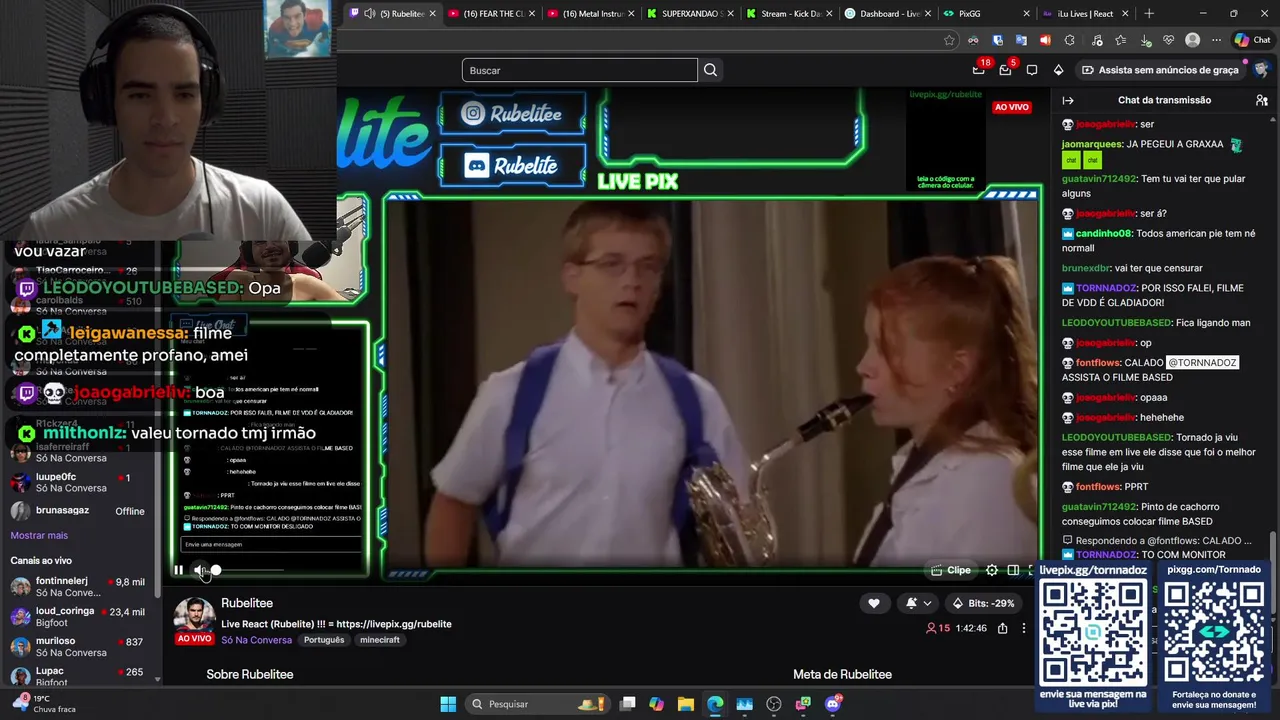Viewport: 1280px width, 720px height.
Task: Open the whispers speech bubble icon
Action: [1032, 70]
